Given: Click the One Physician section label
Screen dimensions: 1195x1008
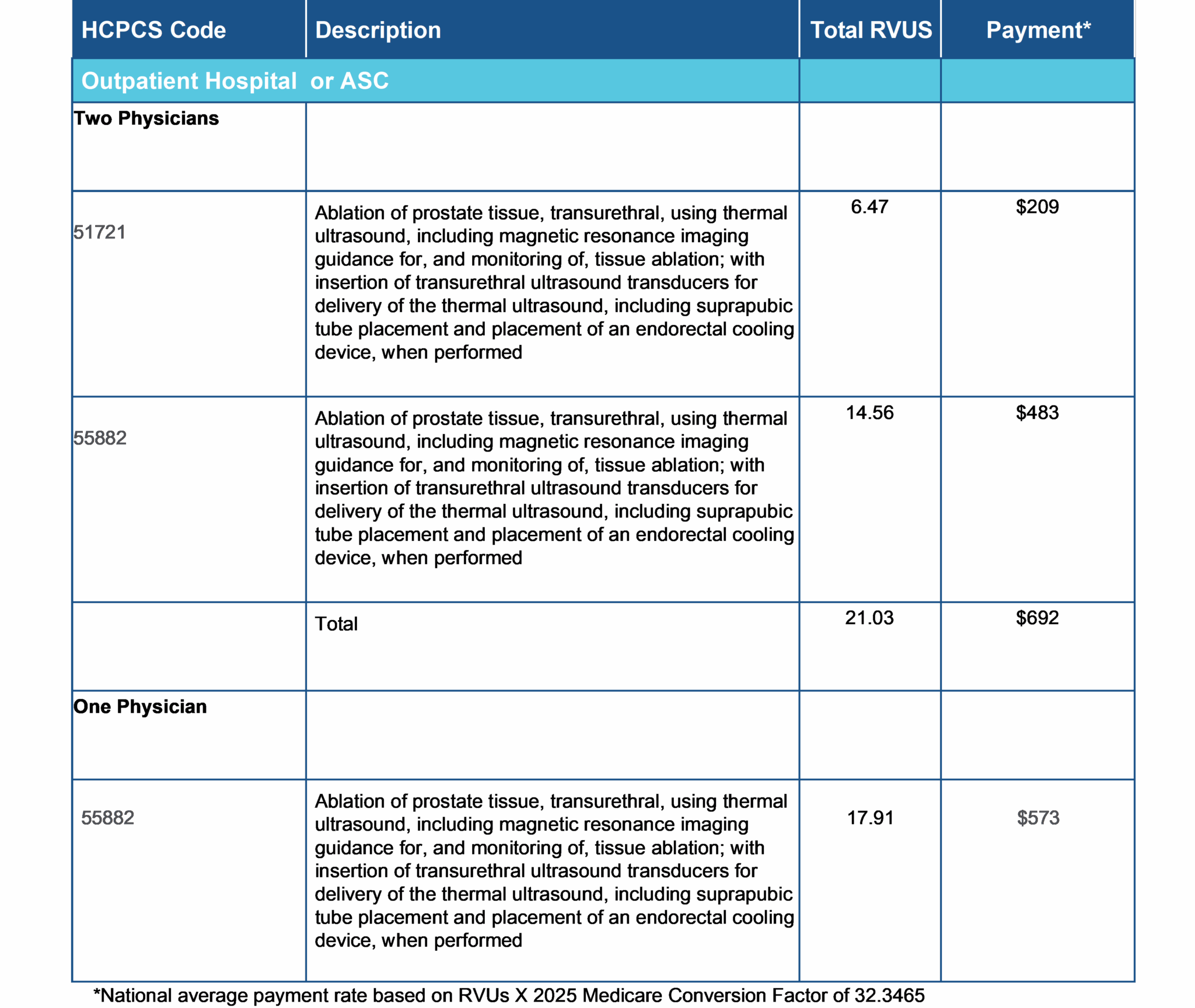Looking at the screenshot, I should point(140,706).
